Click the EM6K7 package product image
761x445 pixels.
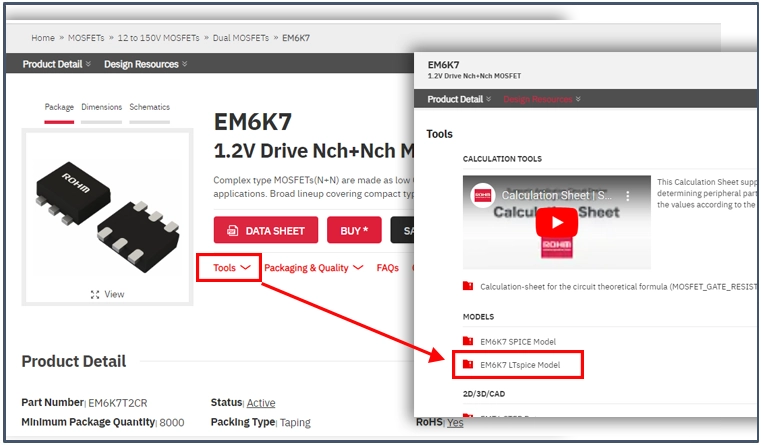[107, 216]
